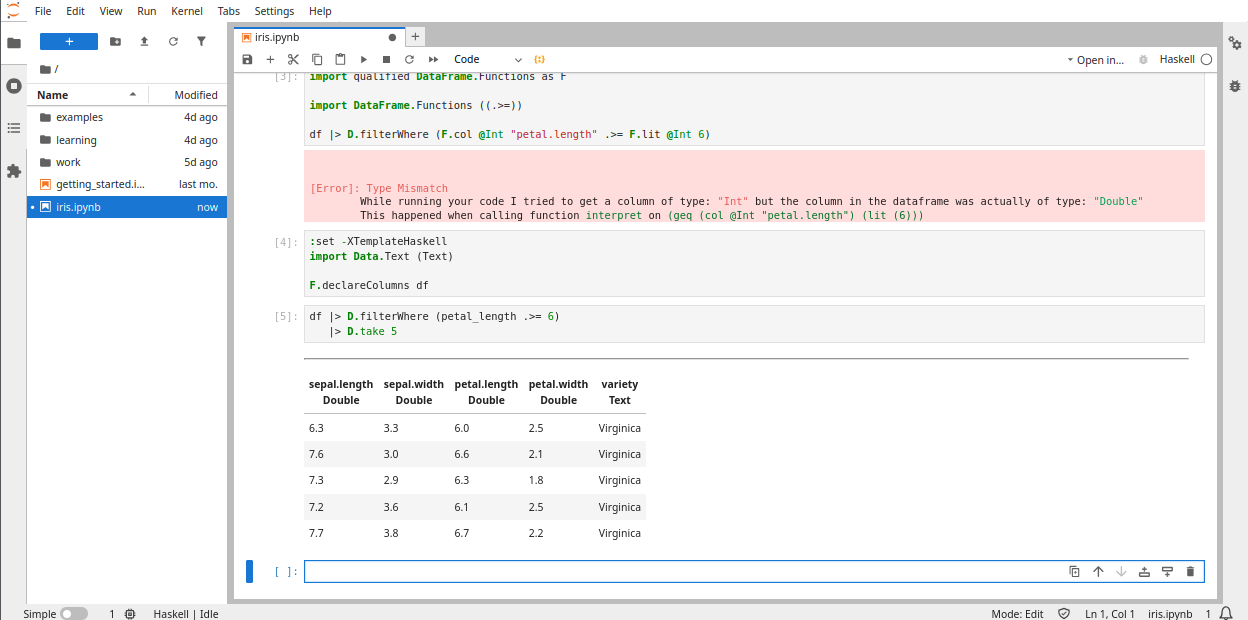1248x620 pixels.
Task: Open the View menu
Action: 111,11
